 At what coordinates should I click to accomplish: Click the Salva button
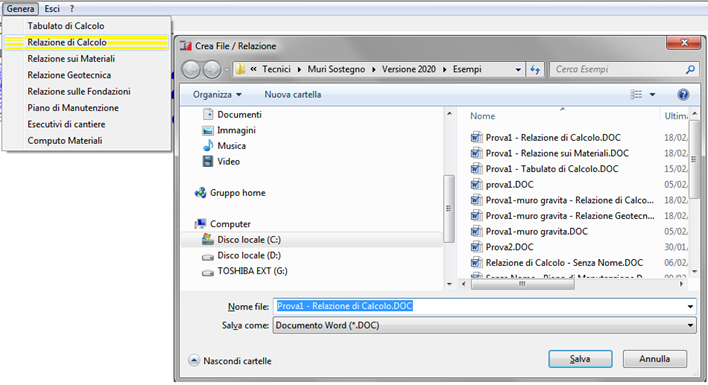click(x=580, y=359)
